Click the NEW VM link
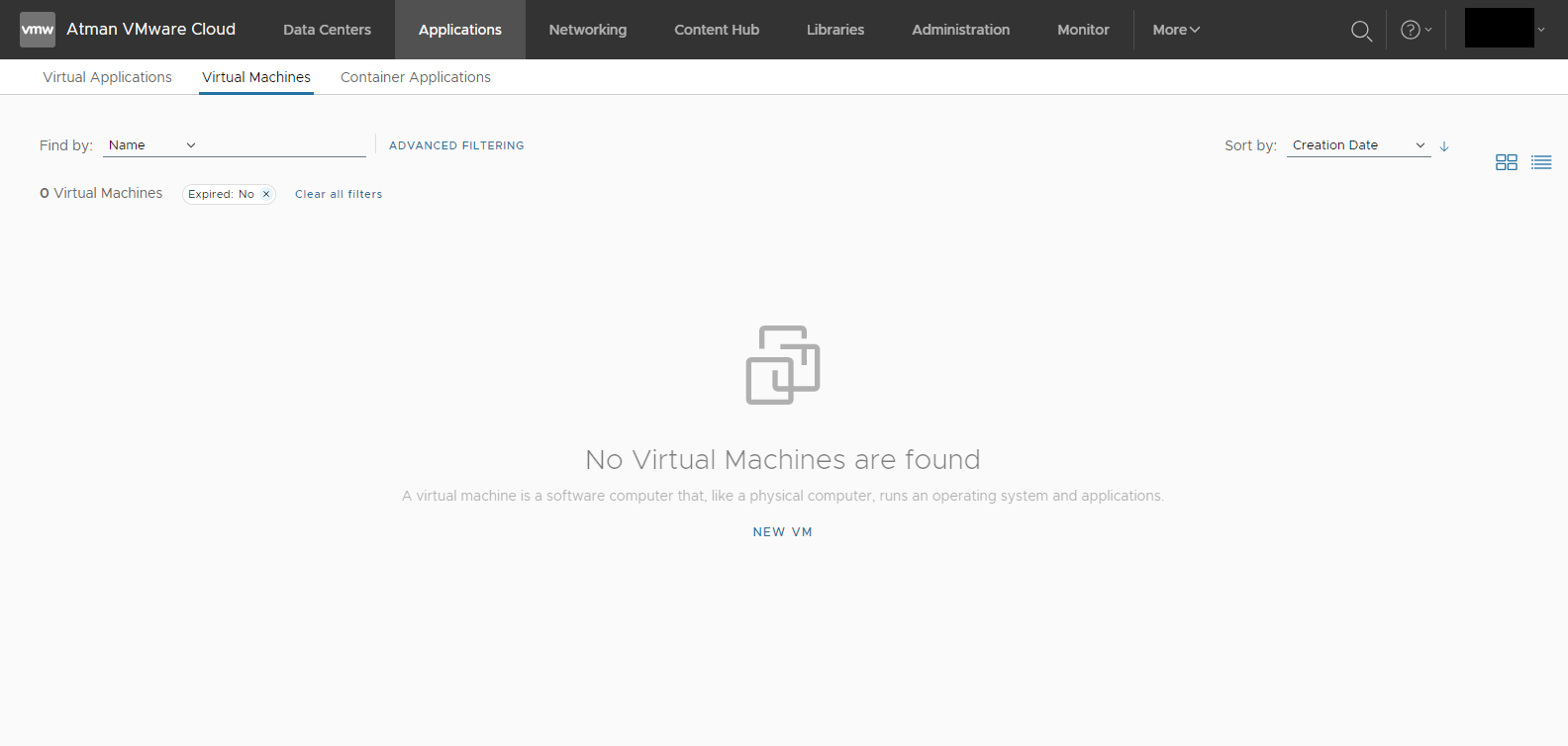 782,532
